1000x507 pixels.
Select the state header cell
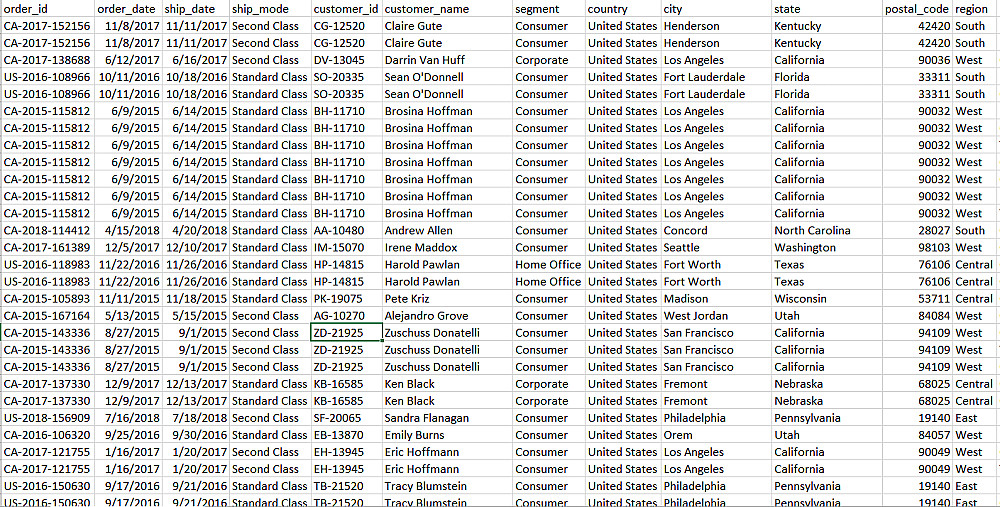click(827, 9)
